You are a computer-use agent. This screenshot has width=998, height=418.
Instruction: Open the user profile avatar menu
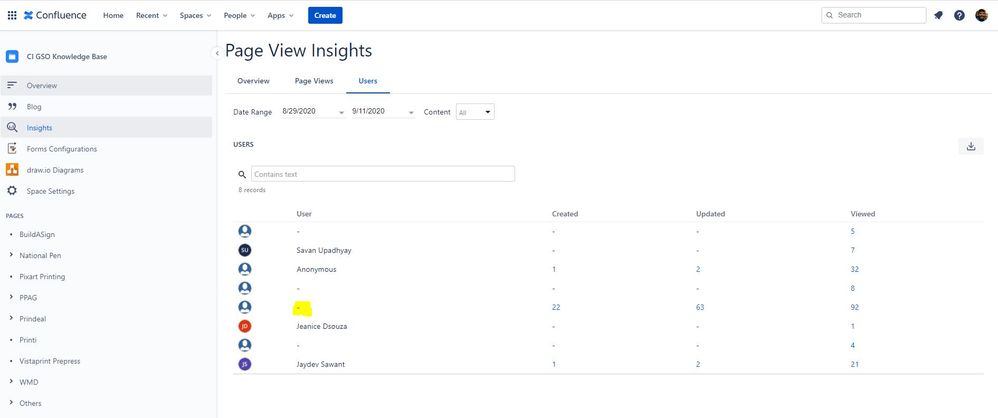pyautogui.click(x=981, y=15)
